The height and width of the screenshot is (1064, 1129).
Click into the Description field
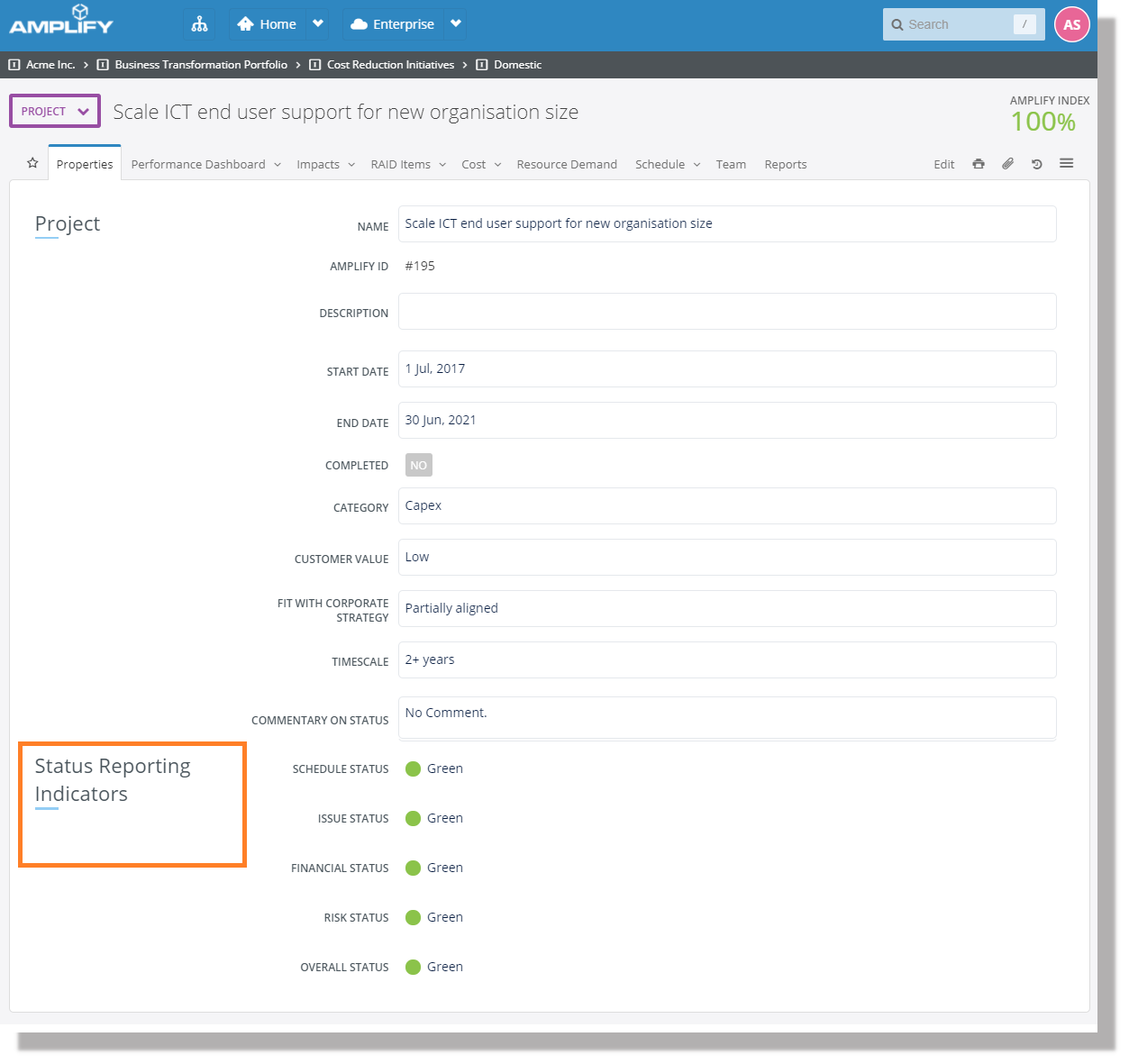pos(726,312)
